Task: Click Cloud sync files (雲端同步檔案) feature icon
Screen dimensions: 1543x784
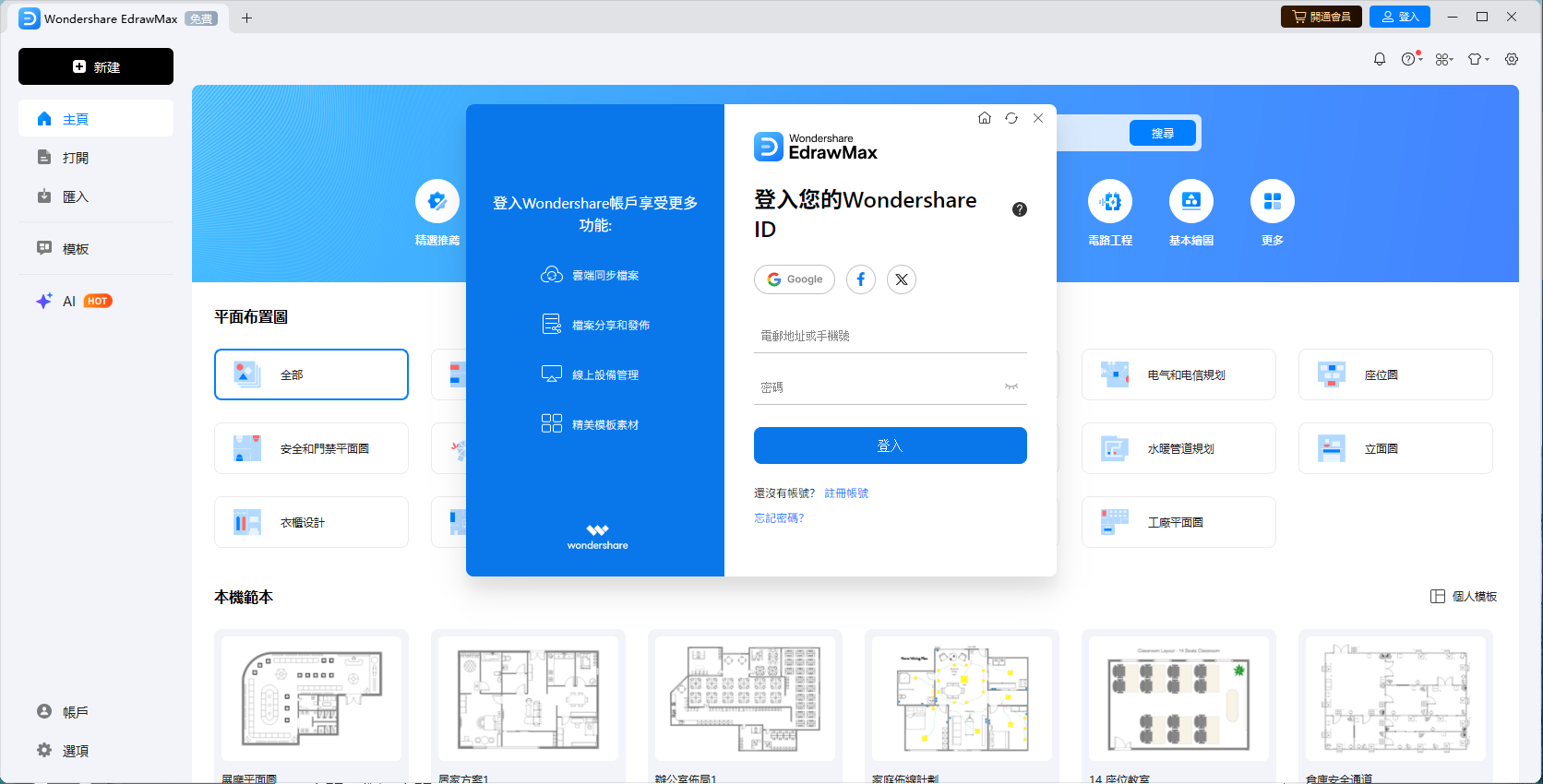Action: point(552,275)
